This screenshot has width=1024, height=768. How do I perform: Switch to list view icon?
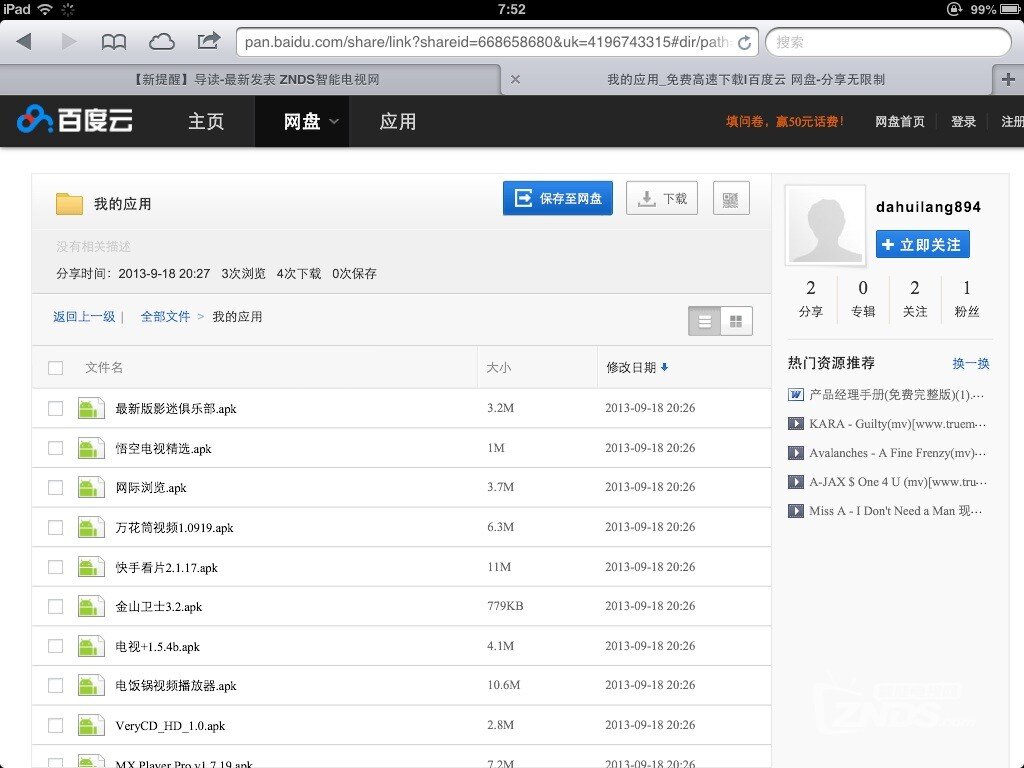(x=705, y=321)
